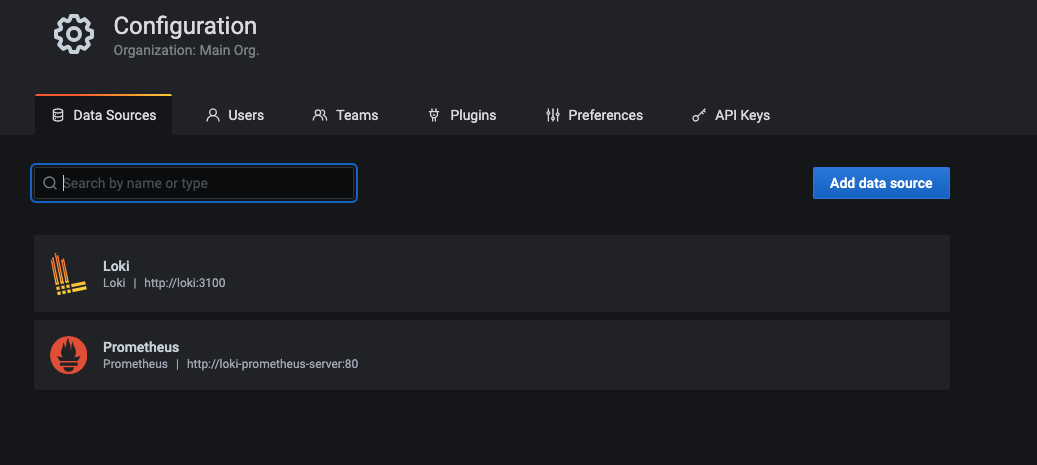Switch to the Plugins tab
This screenshot has height=465, width=1037.
tap(462, 115)
